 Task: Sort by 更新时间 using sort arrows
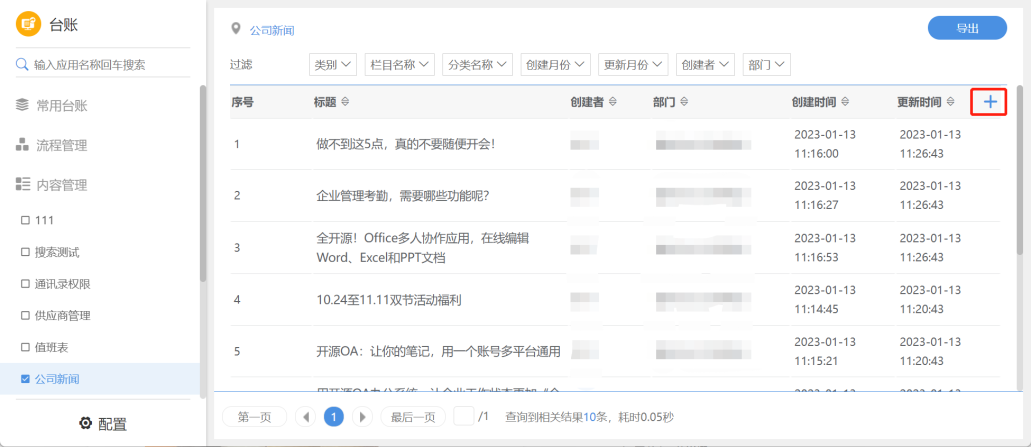(x=951, y=102)
